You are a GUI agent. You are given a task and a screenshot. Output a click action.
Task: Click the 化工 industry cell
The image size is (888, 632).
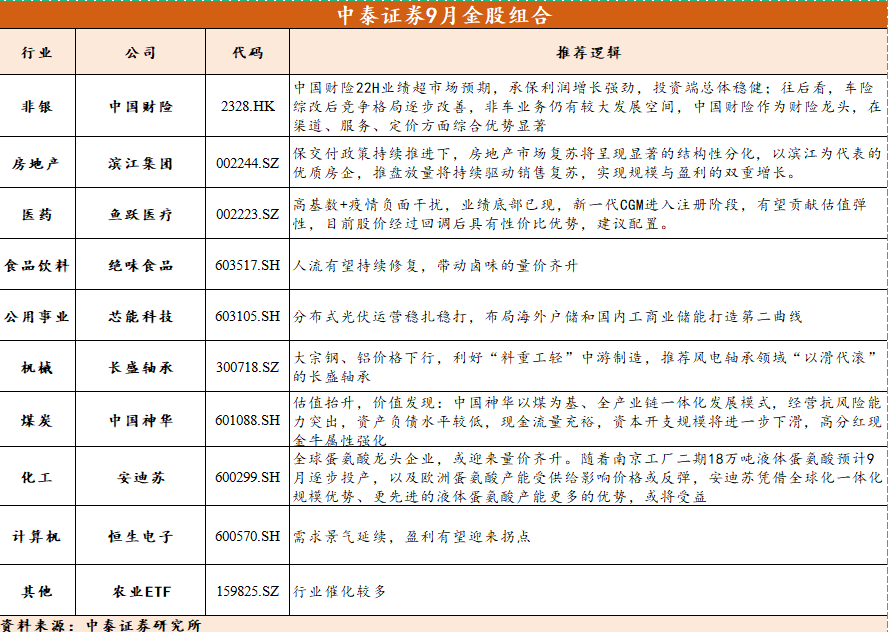pyautogui.click(x=37, y=477)
